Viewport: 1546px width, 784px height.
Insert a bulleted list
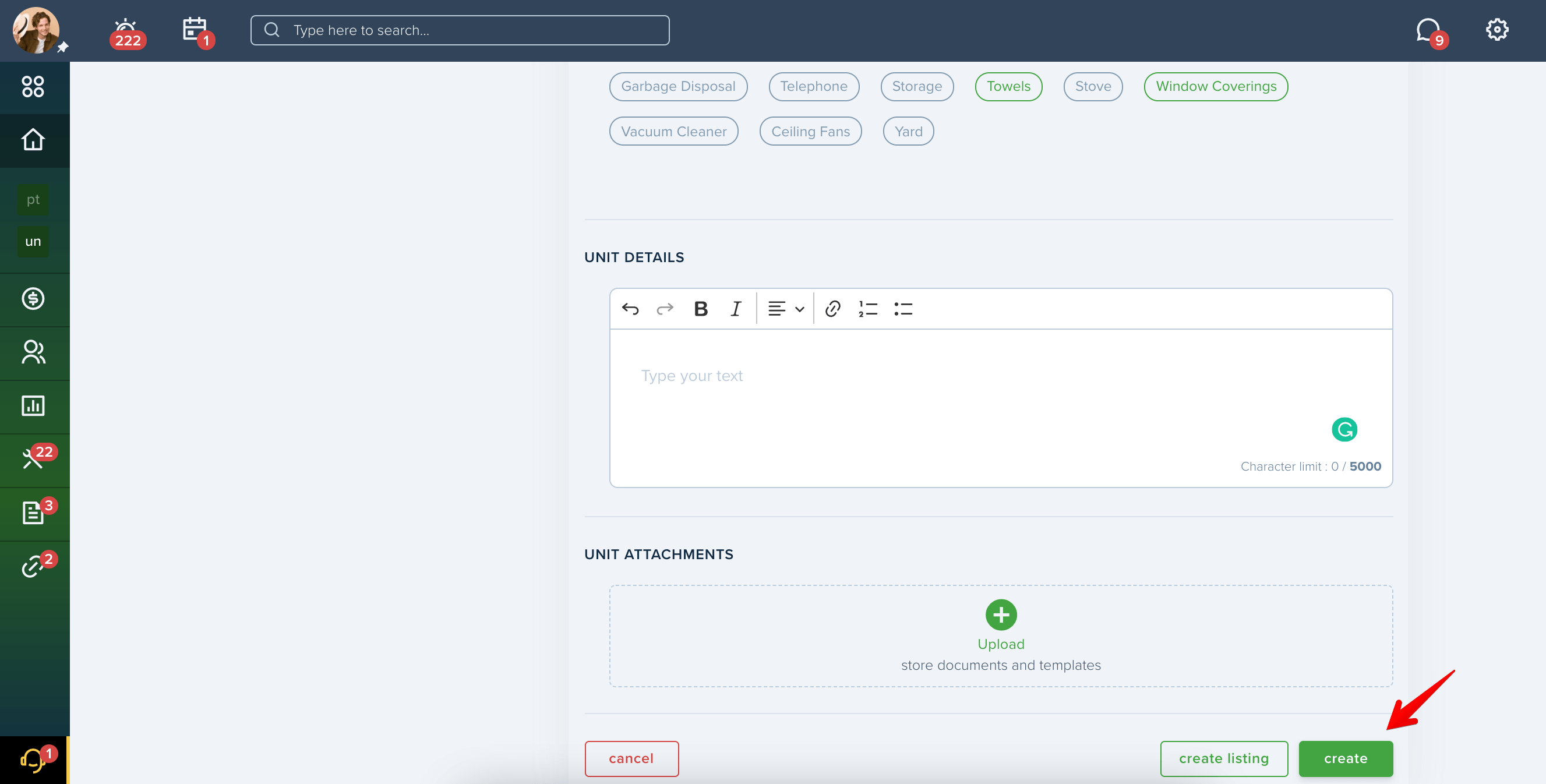[x=903, y=309]
